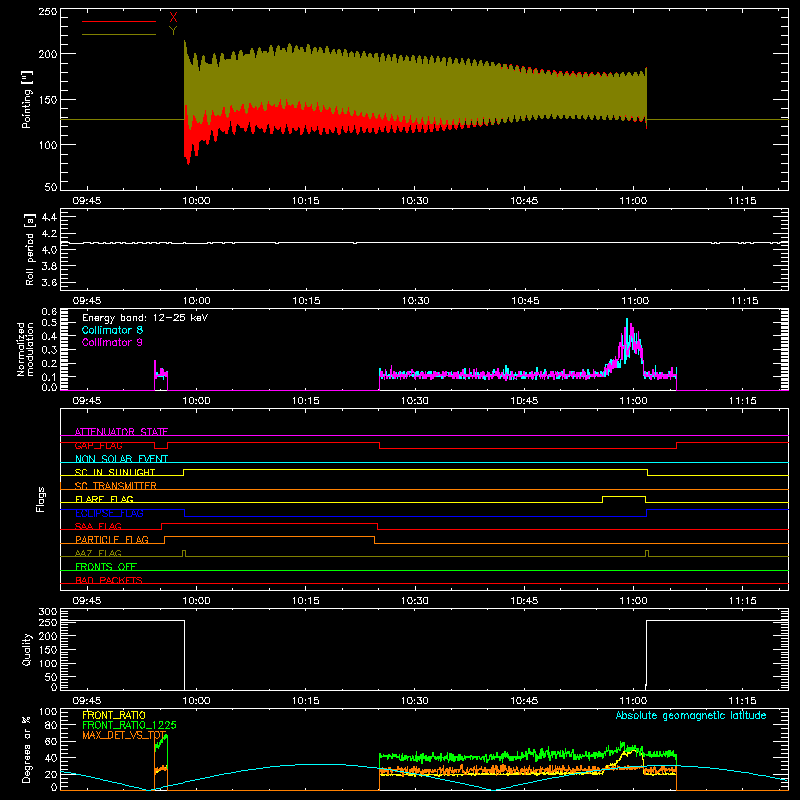Click the red X legend line sample
The height and width of the screenshot is (800, 800).
tap(118, 21)
